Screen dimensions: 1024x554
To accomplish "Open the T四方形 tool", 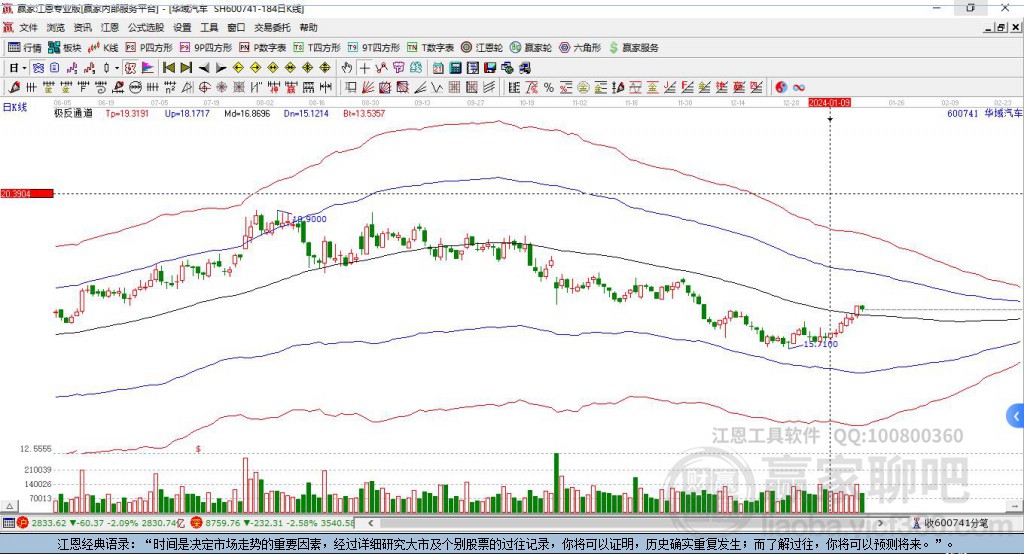I will 317,48.
